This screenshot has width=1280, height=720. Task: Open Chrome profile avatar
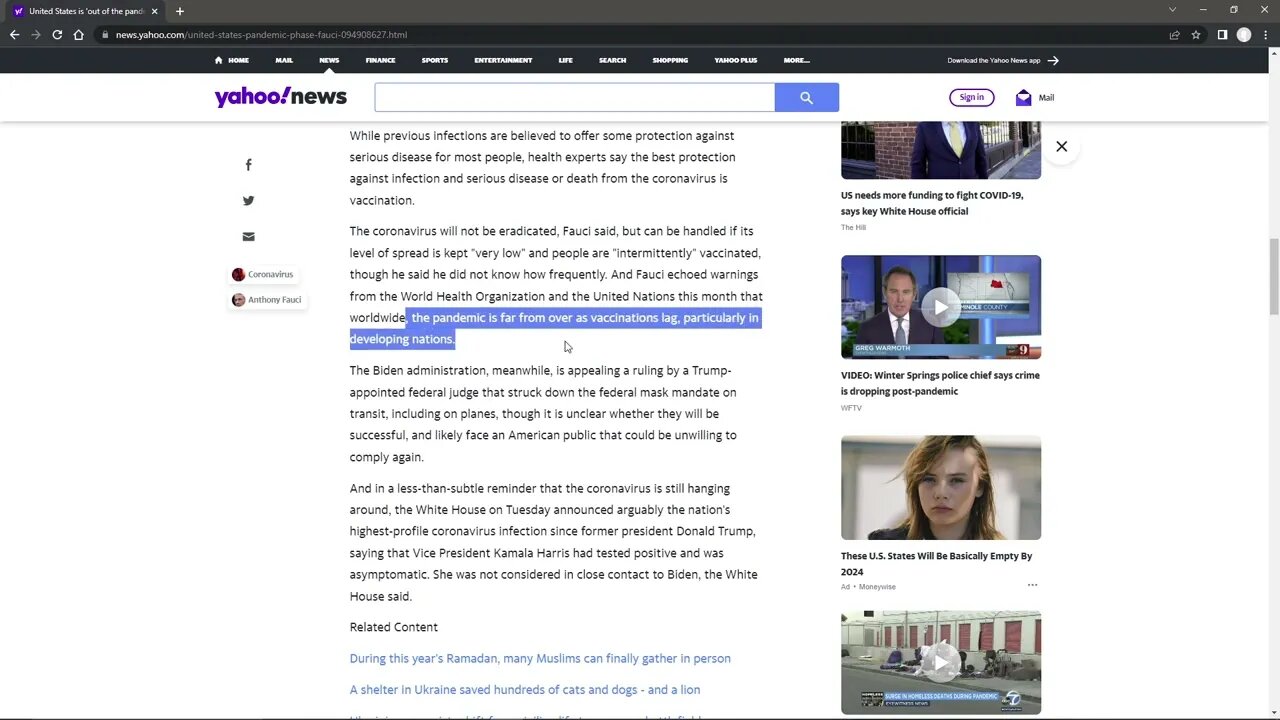[1244, 35]
